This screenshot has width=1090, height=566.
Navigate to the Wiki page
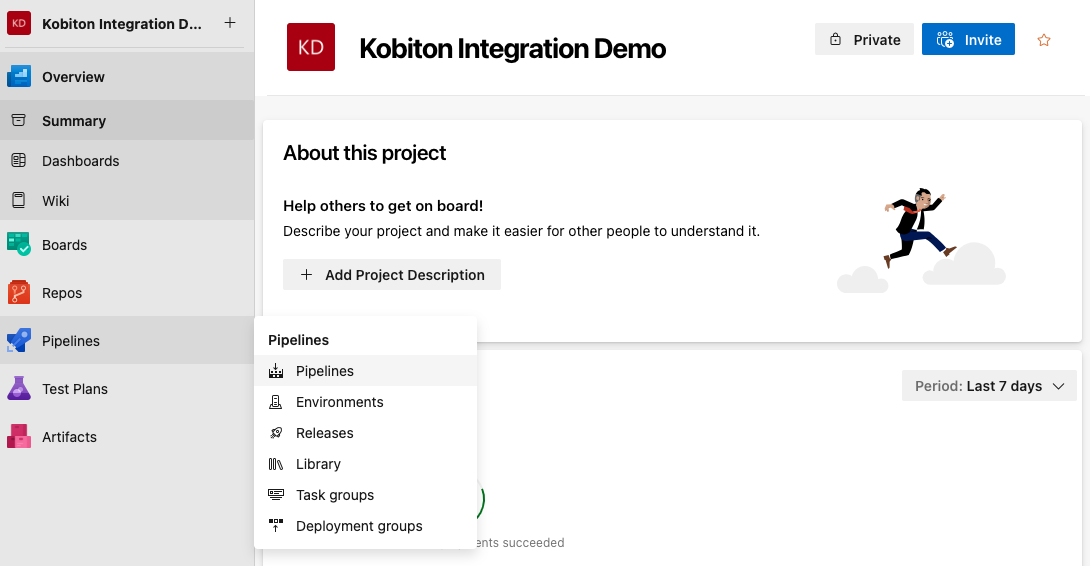tap(55, 201)
